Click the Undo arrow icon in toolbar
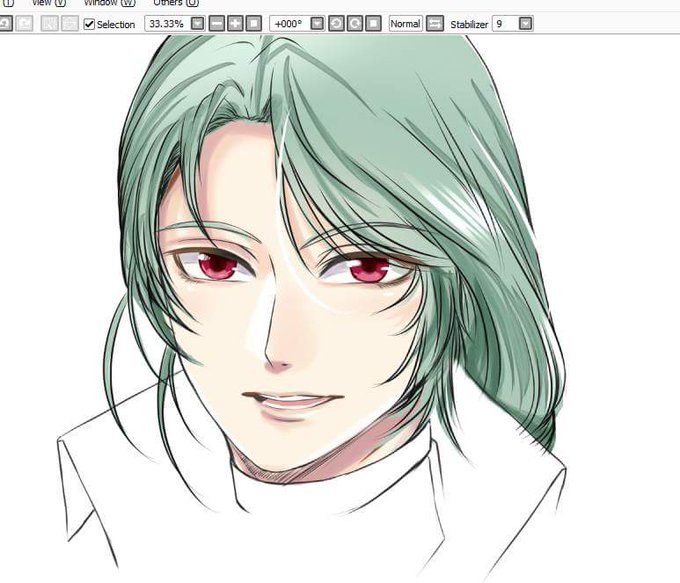 pos(5,23)
